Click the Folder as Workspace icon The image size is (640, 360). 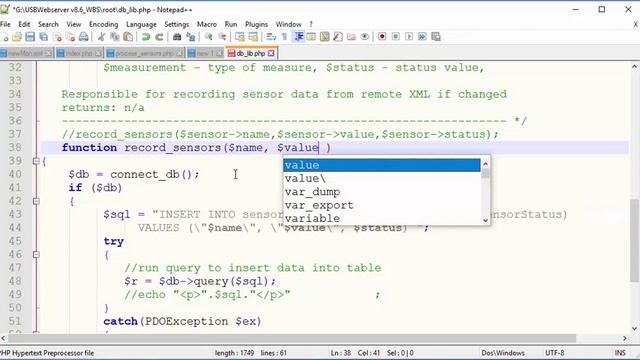(x=351, y=37)
